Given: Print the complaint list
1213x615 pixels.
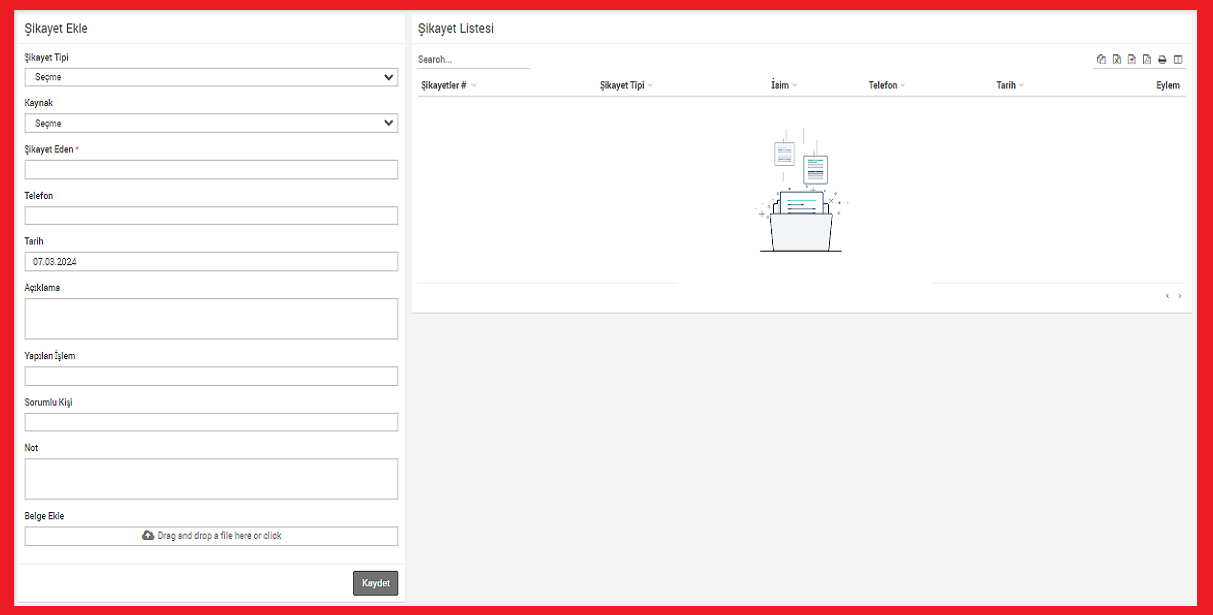Looking at the screenshot, I should tap(1162, 60).
